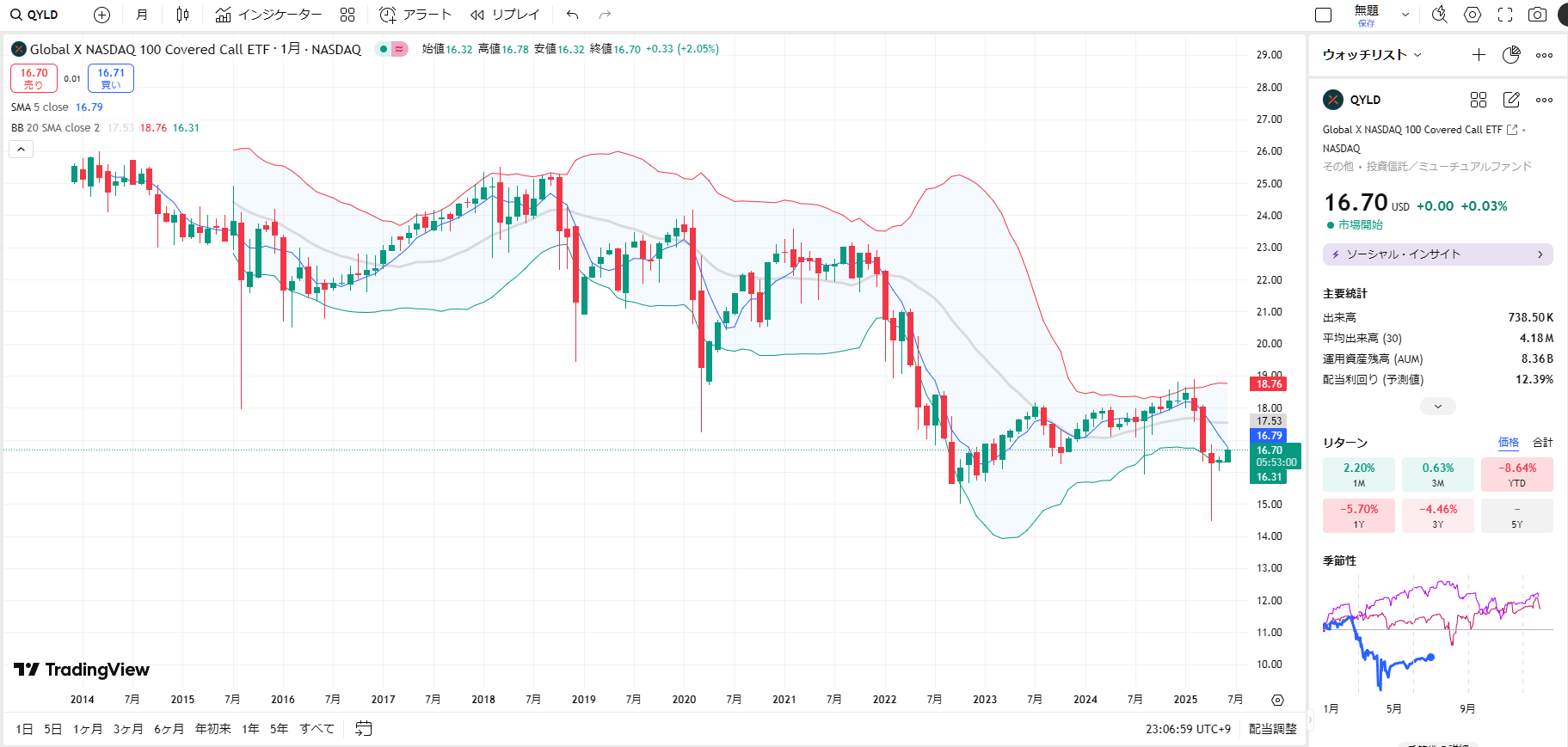Click the chart title Global X NASDAQ 100 Covered Call ETF
Image resolution: width=1568 pixels, height=747 pixels.
click(150, 49)
